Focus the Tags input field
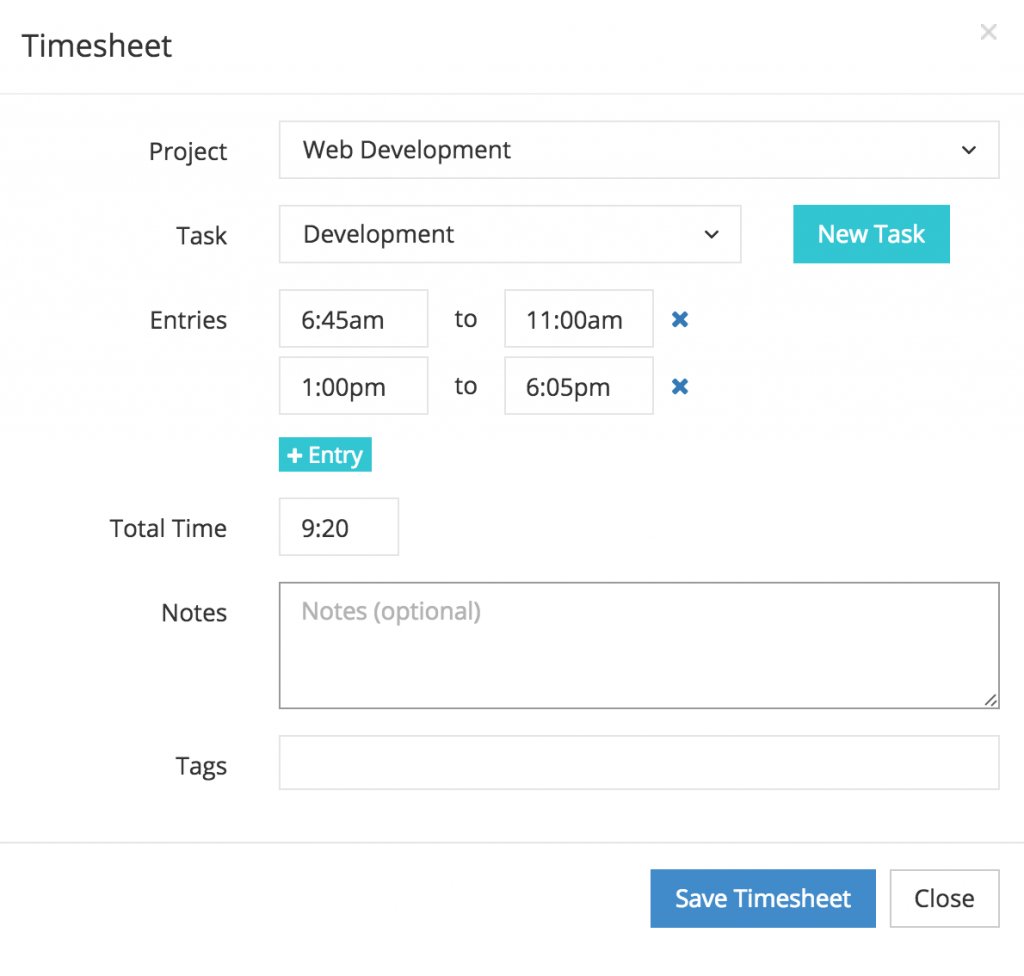The height and width of the screenshot is (976, 1024). click(x=639, y=762)
